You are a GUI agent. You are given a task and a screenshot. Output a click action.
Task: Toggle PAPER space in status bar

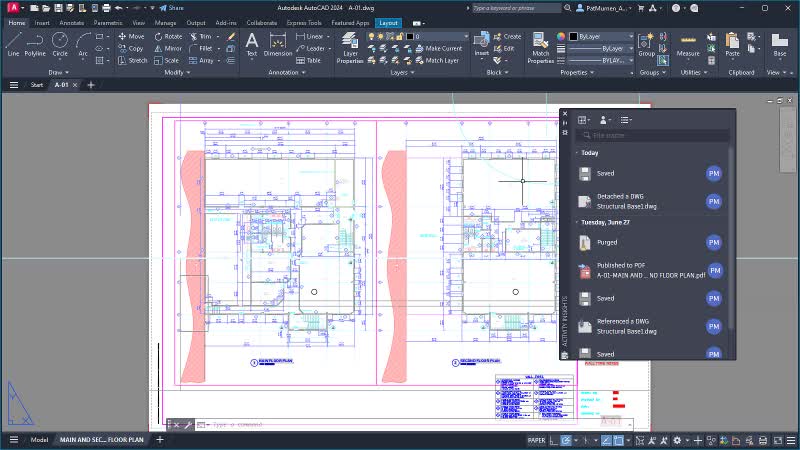(536, 440)
